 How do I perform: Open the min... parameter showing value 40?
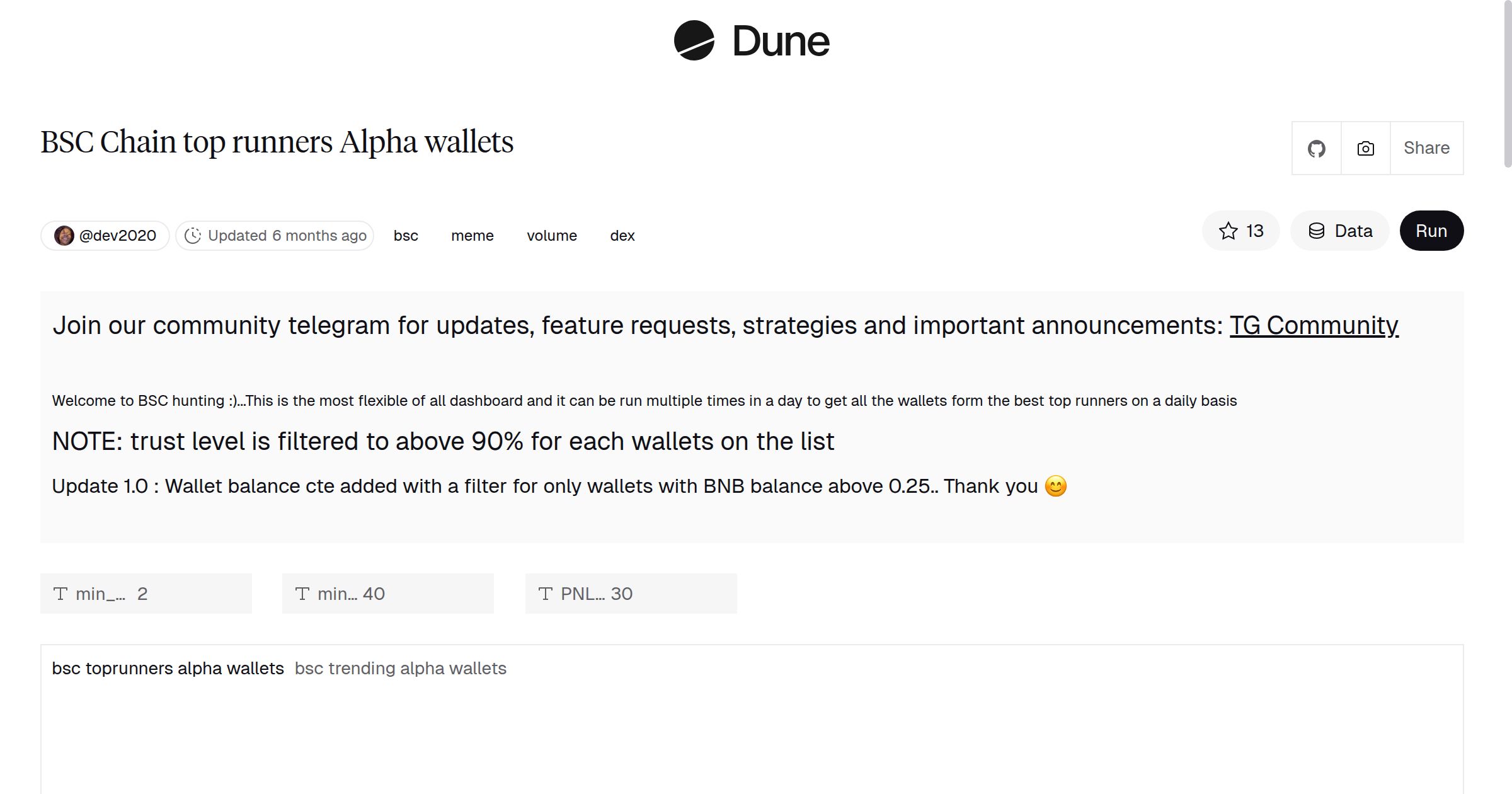click(x=387, y=593)
